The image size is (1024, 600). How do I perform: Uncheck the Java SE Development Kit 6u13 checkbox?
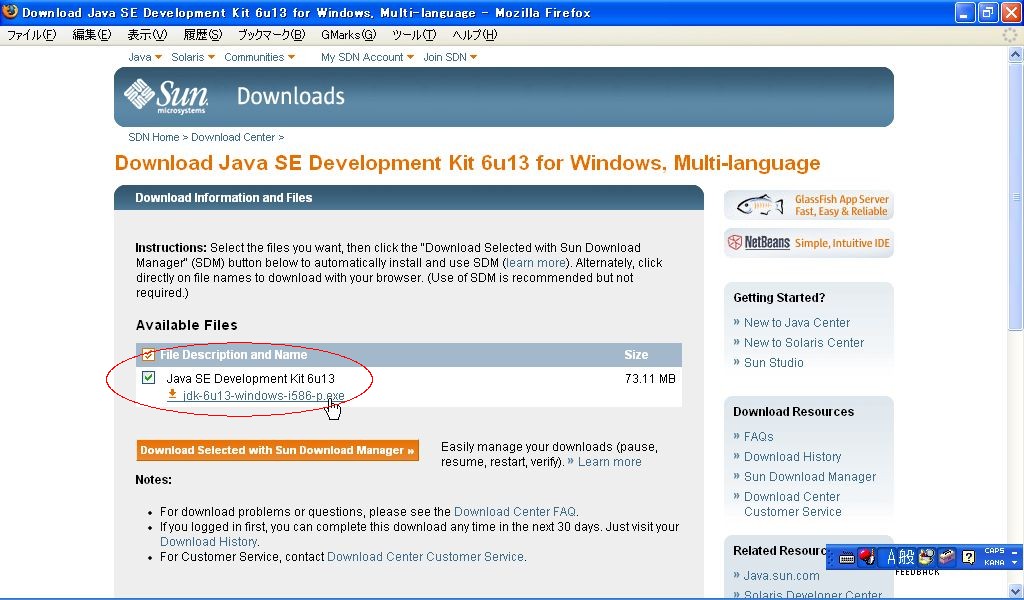tap(148, 377)
